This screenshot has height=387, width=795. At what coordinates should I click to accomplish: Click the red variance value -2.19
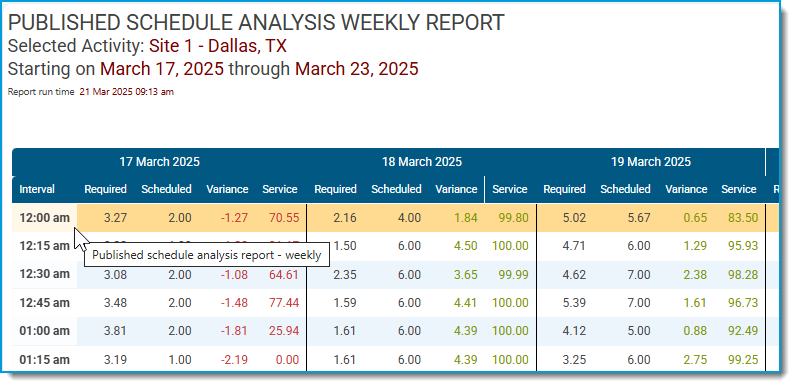[x=234, y=360]
